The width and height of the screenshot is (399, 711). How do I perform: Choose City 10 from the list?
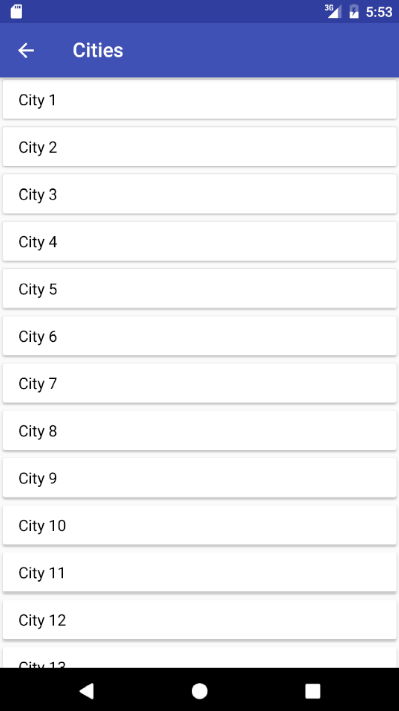200,525
